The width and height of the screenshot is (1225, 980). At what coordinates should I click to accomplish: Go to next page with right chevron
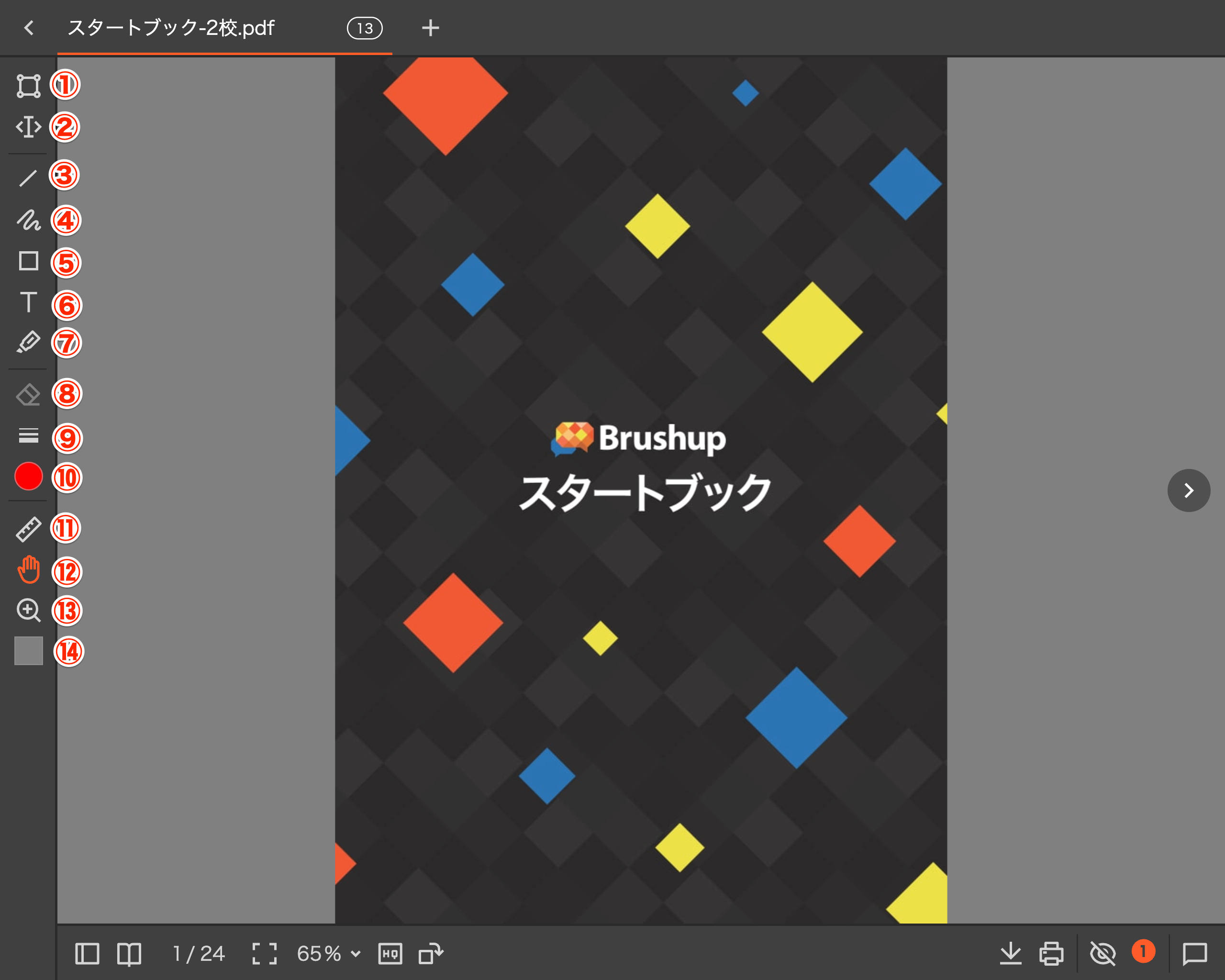[x=1189, y=490]
